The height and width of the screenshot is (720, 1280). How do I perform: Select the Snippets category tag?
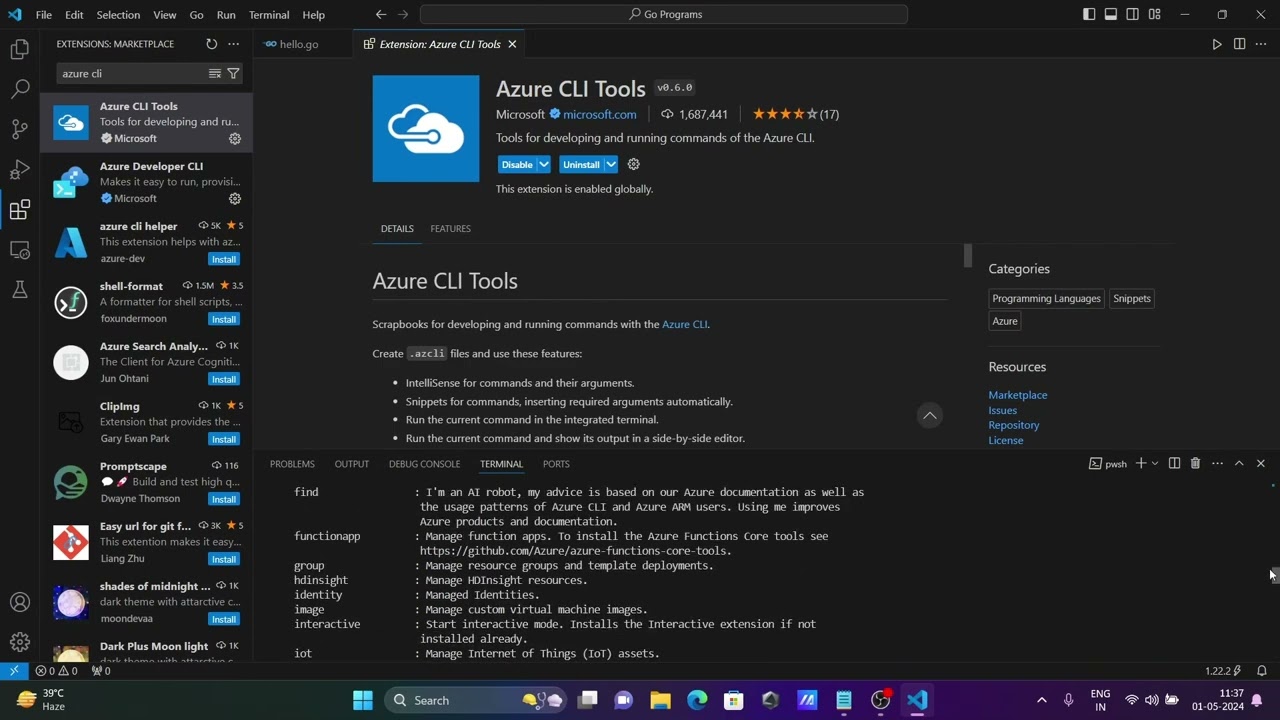pyautogui.click(x=1132, y=298)
